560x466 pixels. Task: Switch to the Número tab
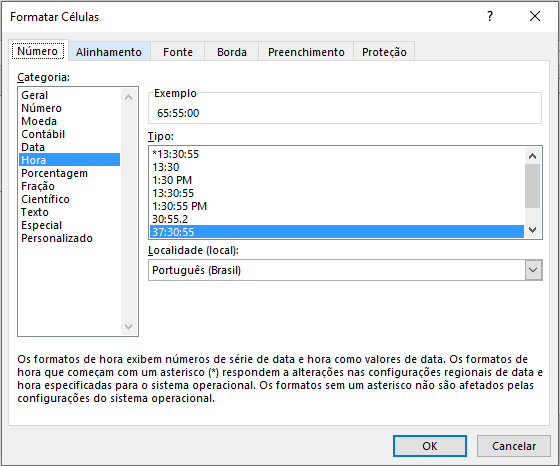38,51
